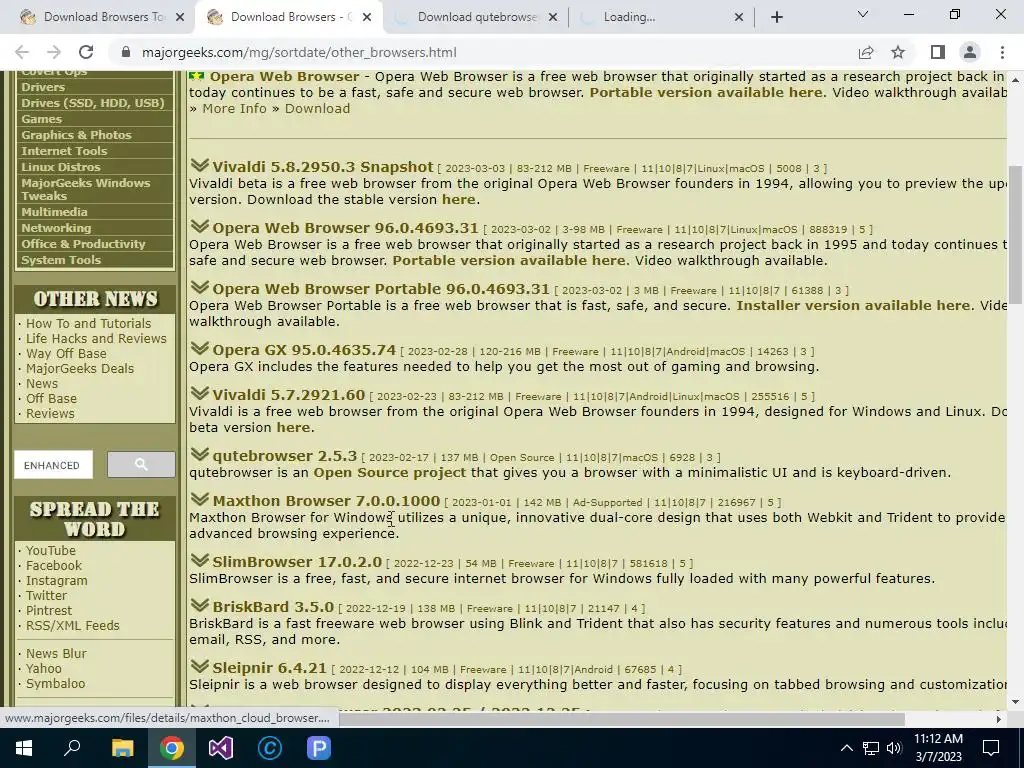Switch to the Loading tab
The height and width of the screenshot is (768, 1024).
(662, 17)
